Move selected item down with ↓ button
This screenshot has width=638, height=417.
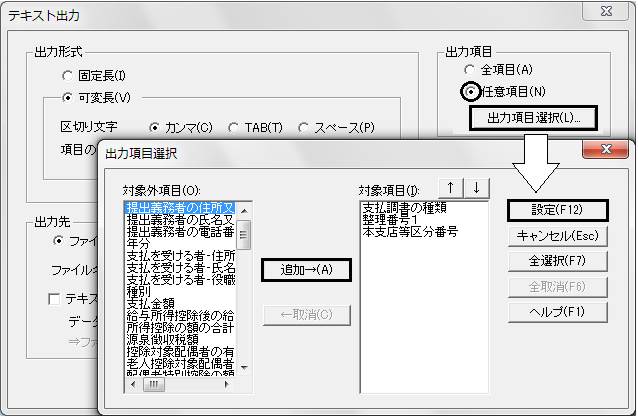coord(476,188)
